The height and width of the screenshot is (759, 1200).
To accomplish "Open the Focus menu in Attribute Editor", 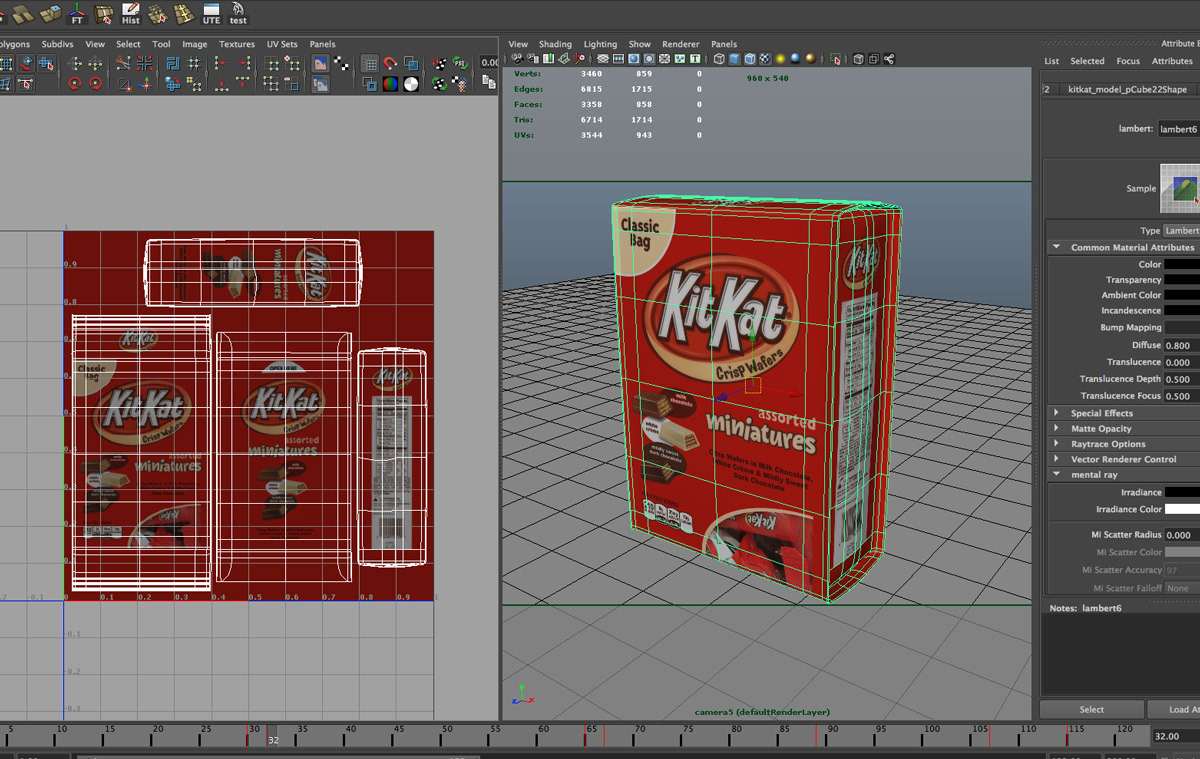I will (x=1128, y=61).
